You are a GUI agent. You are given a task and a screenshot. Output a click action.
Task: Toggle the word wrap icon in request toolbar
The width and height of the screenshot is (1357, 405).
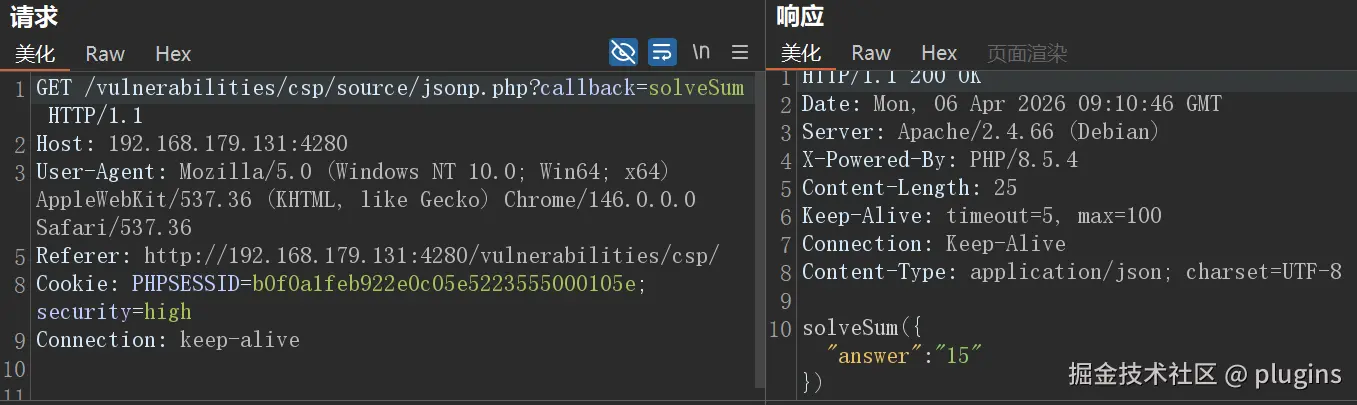pyautogui.click(x=662, y=52)
